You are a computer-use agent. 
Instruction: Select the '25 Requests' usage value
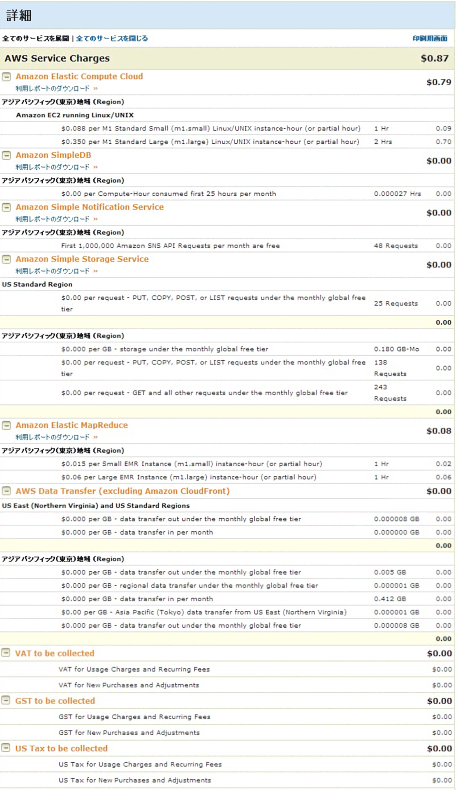(x=396, y=303)
